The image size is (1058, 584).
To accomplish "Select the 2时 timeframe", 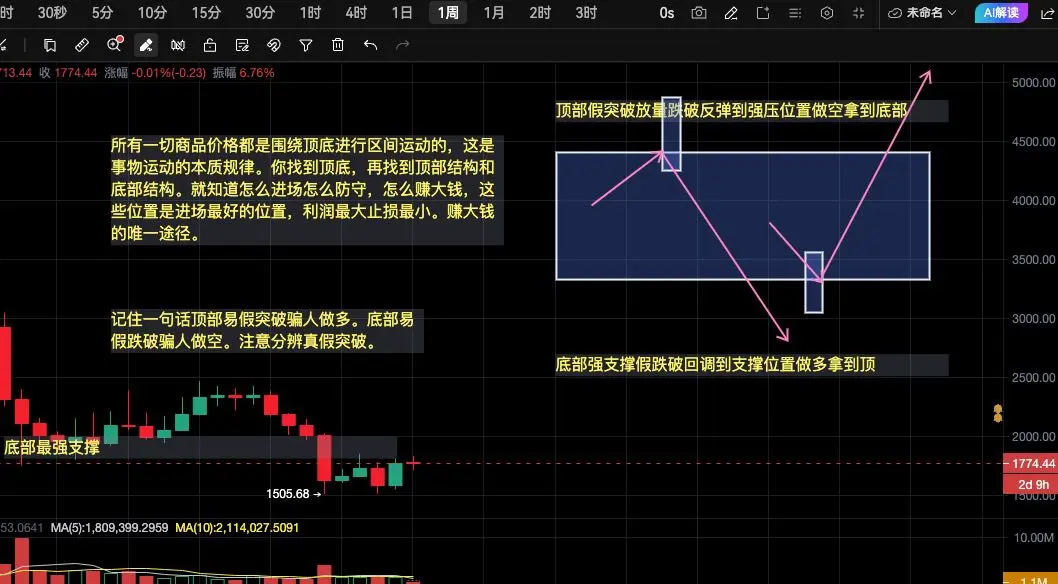I will pos(540,13).
